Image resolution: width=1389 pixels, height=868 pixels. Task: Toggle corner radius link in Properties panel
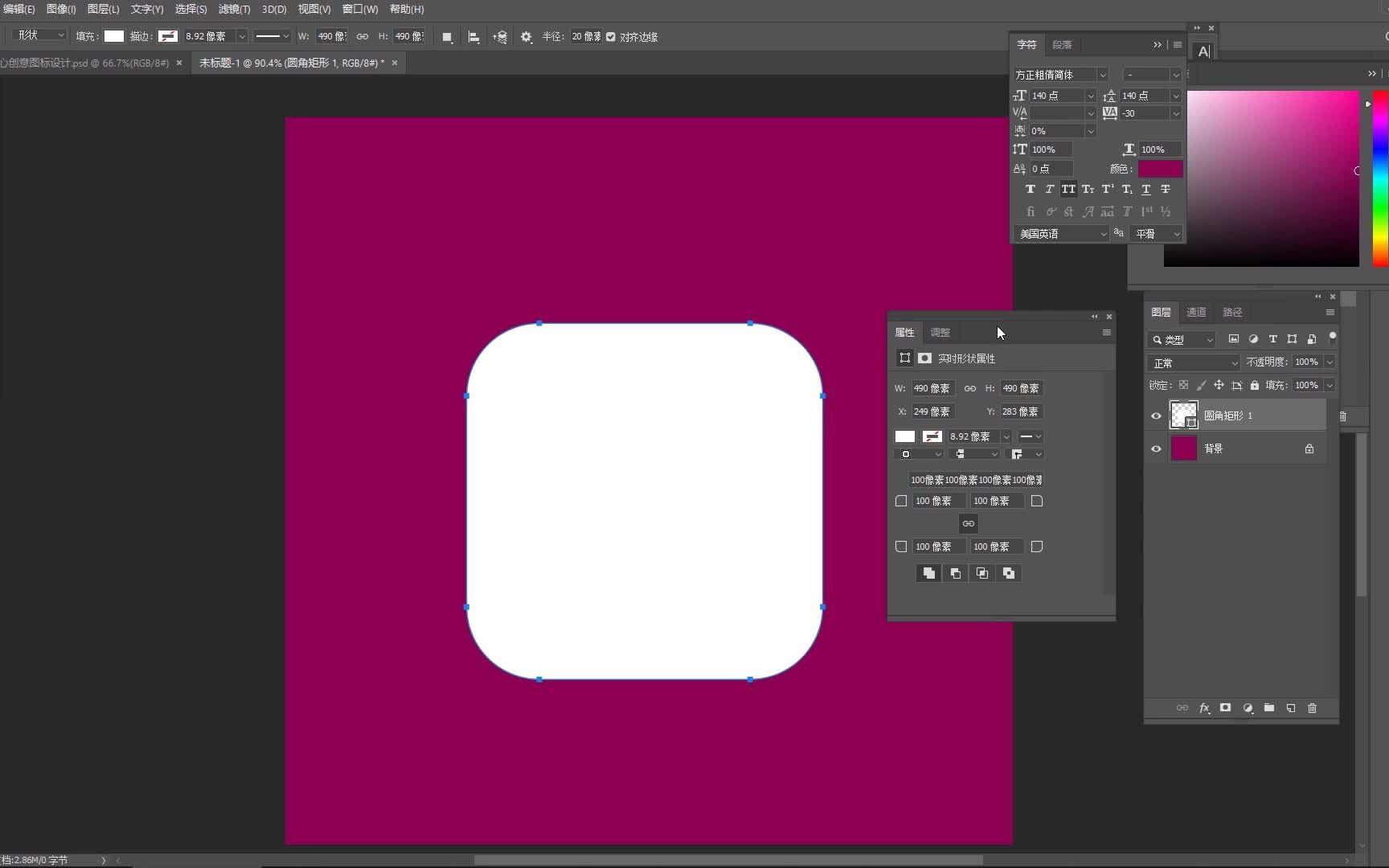pos(969,523)
